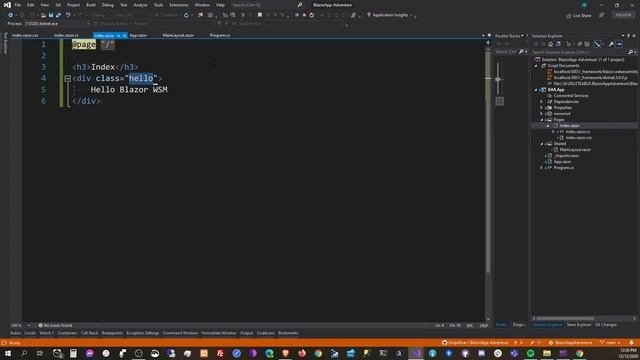640x360 pixels.
Task: Expand the wwwroot node
Action: [542, 114]
